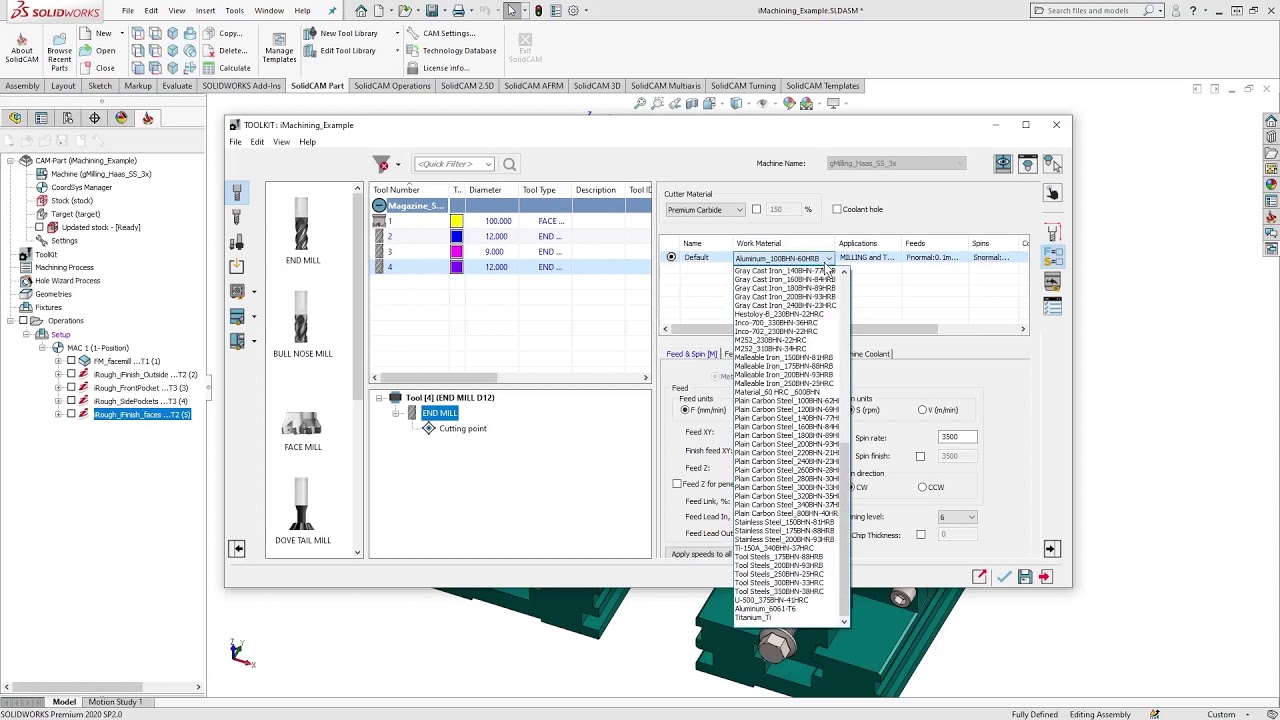Image resolution: width=1280 pixels, height=720 pixels.
Task: Select the SolidCAM Manager tab icon
Action: click(148, 118)
